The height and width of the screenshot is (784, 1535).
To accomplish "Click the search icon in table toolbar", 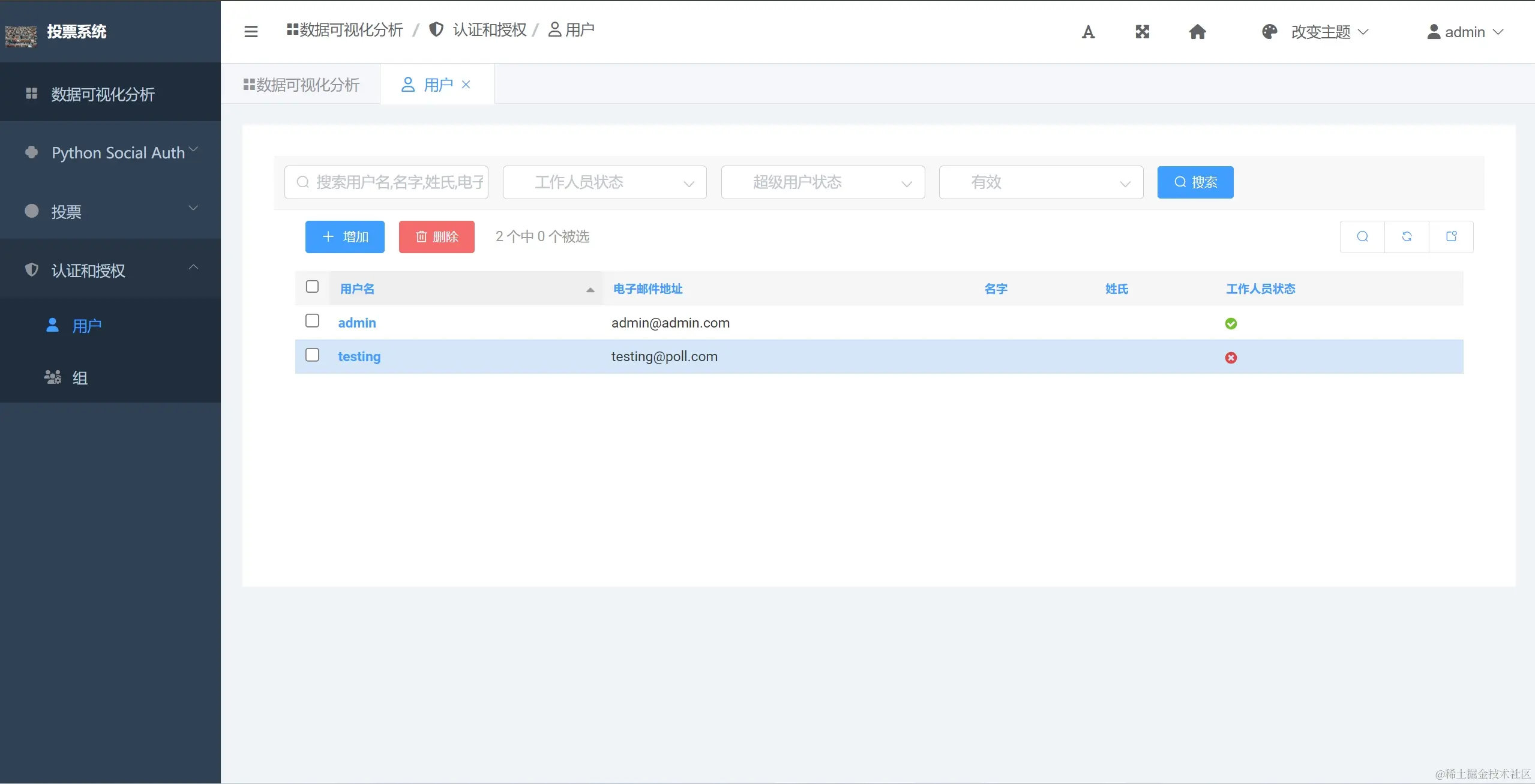I will point(1362,236).
